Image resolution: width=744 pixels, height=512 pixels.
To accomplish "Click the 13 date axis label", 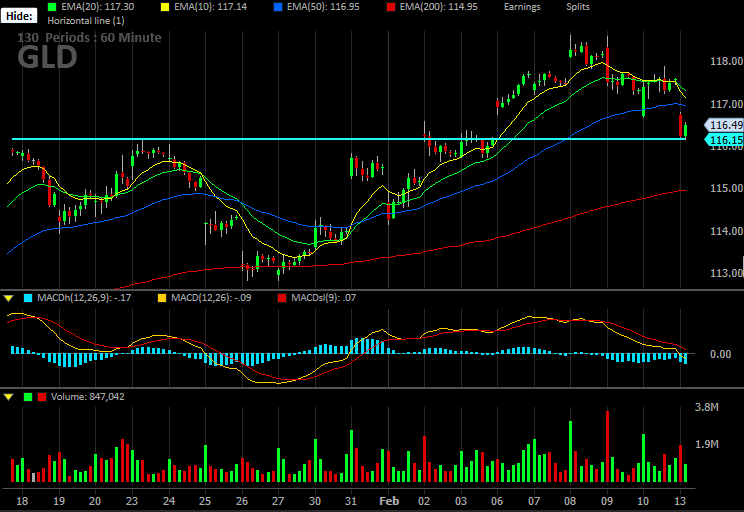I will click(x=680, y=501).
